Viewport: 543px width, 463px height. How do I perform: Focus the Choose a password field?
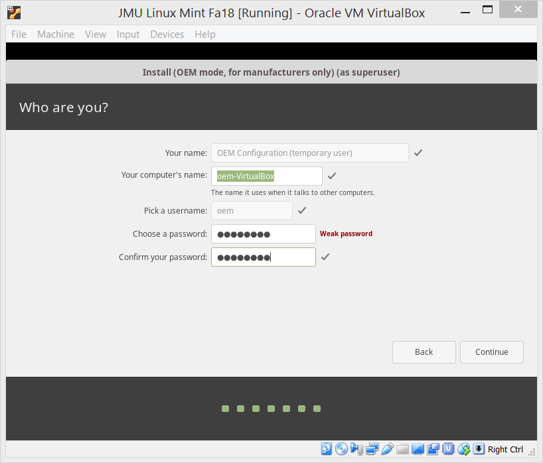point(264,234)
